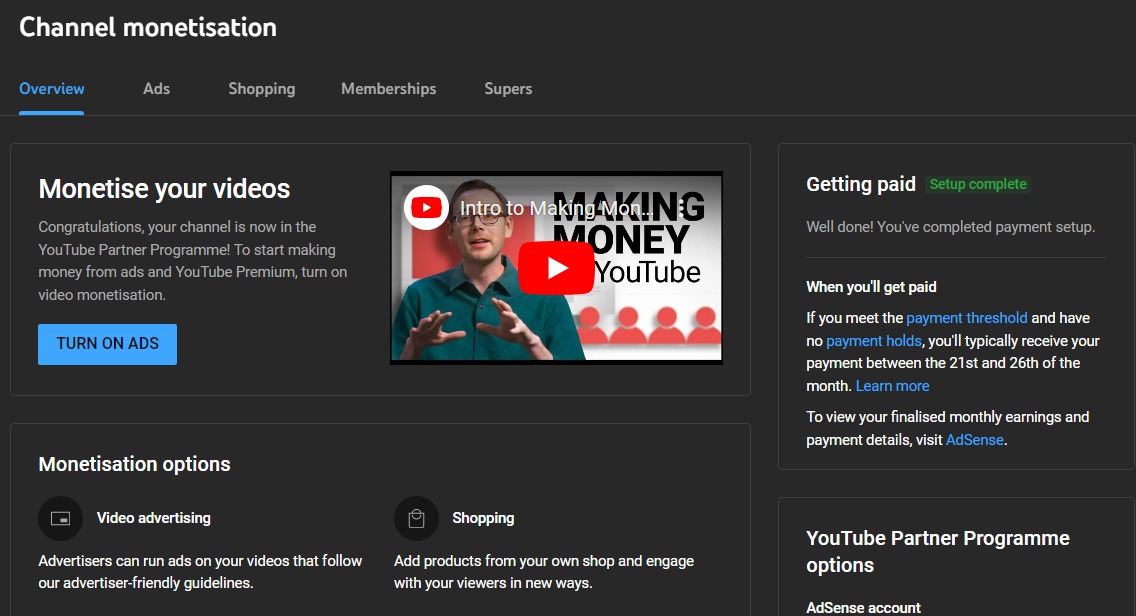Click the Monetise your videos heading
Viewport: 1136px width, 616px height.
(164, 188)
